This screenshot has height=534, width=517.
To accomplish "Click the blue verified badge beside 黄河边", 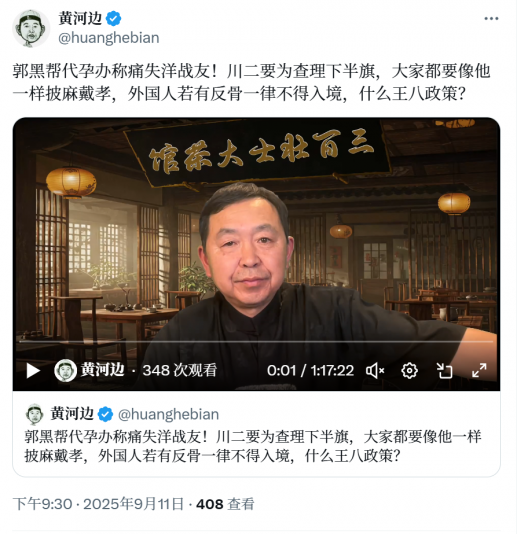I will coord(113,18).
